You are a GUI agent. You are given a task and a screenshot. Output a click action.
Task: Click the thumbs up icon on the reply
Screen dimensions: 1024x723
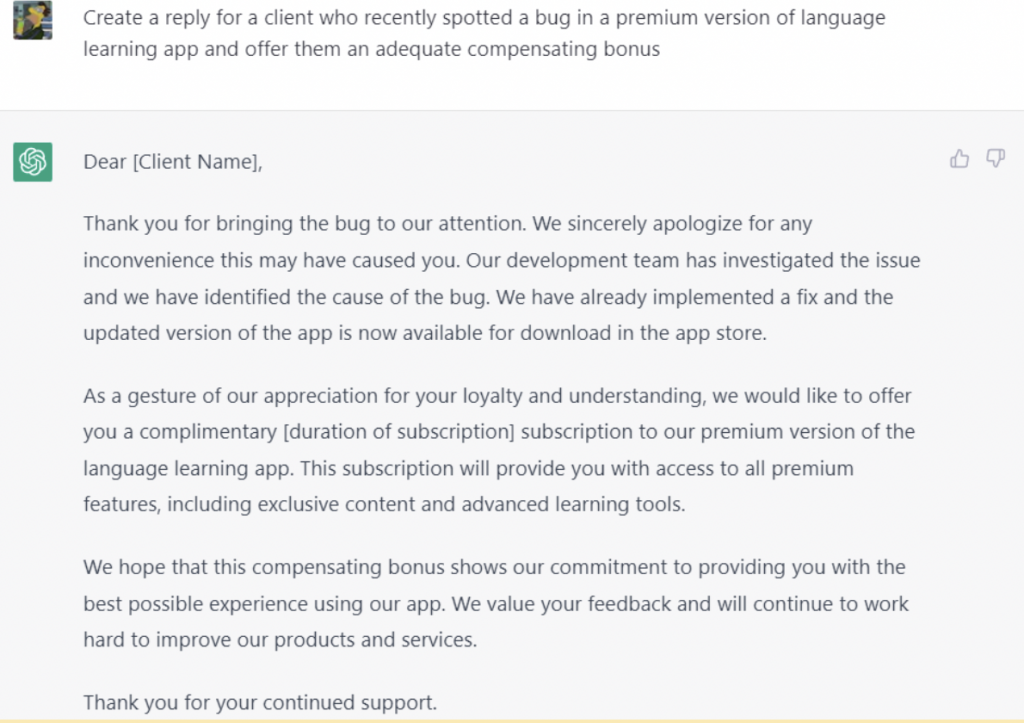959,159
